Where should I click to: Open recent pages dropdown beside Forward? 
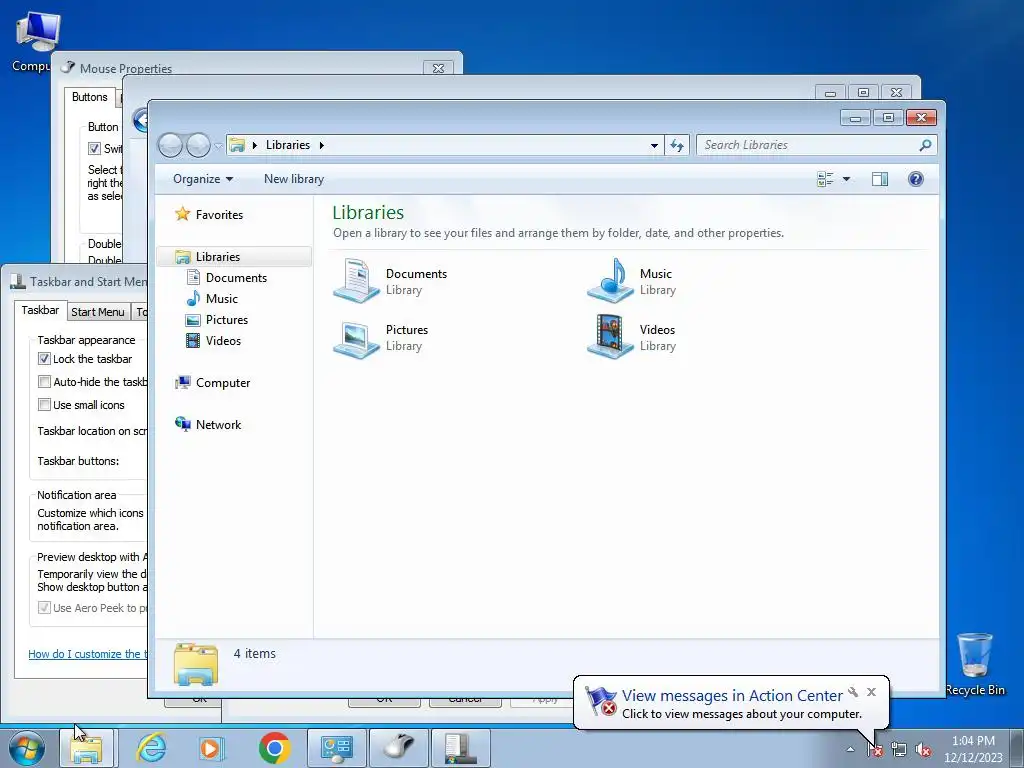point(218,146)
